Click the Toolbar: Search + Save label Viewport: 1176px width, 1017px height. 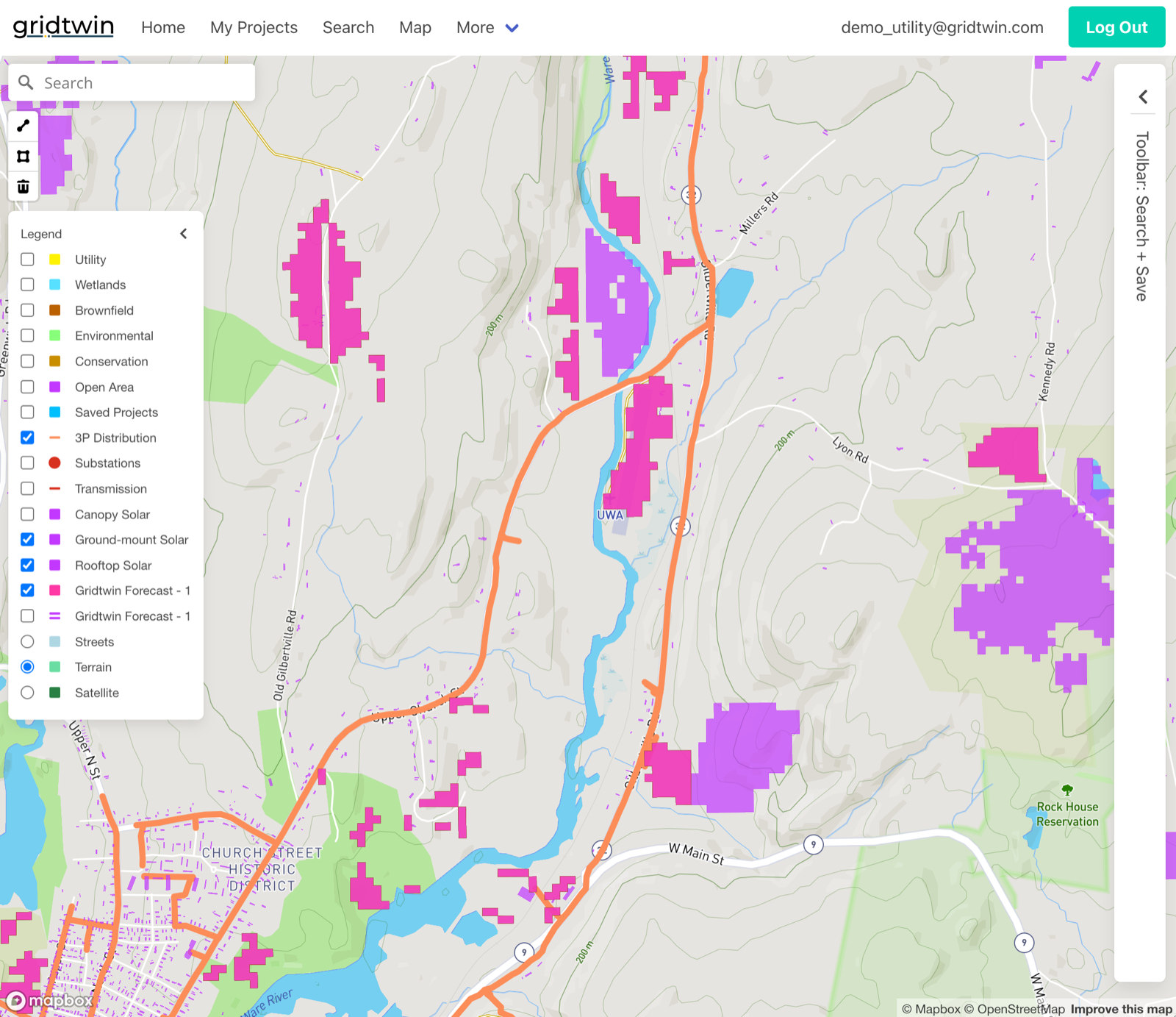(x=1141, y=216)
